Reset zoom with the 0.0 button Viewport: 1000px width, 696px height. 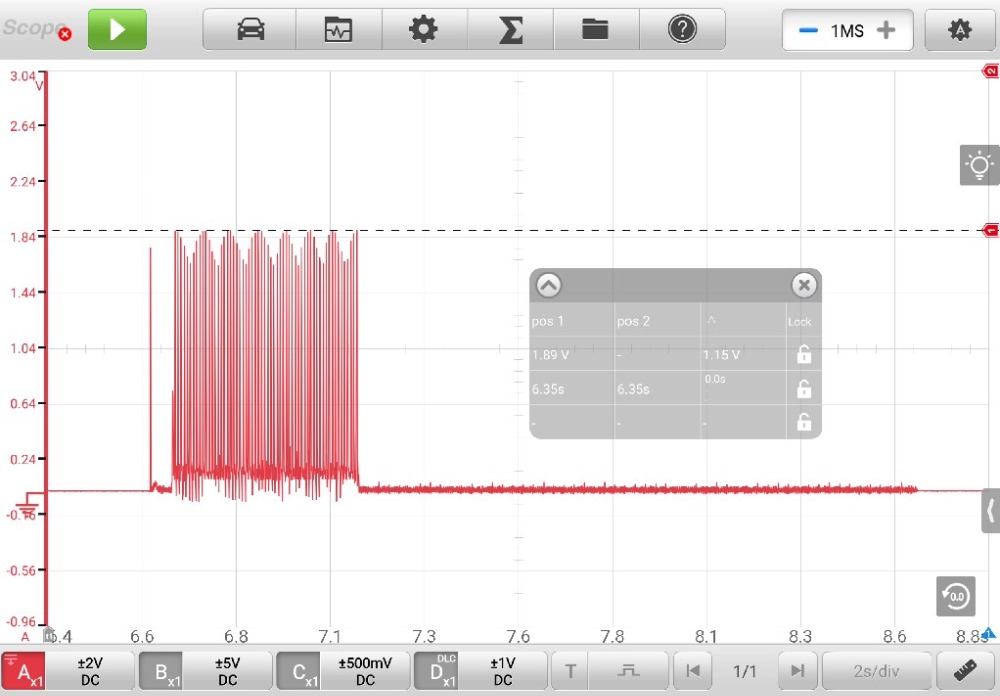(955, 596)
